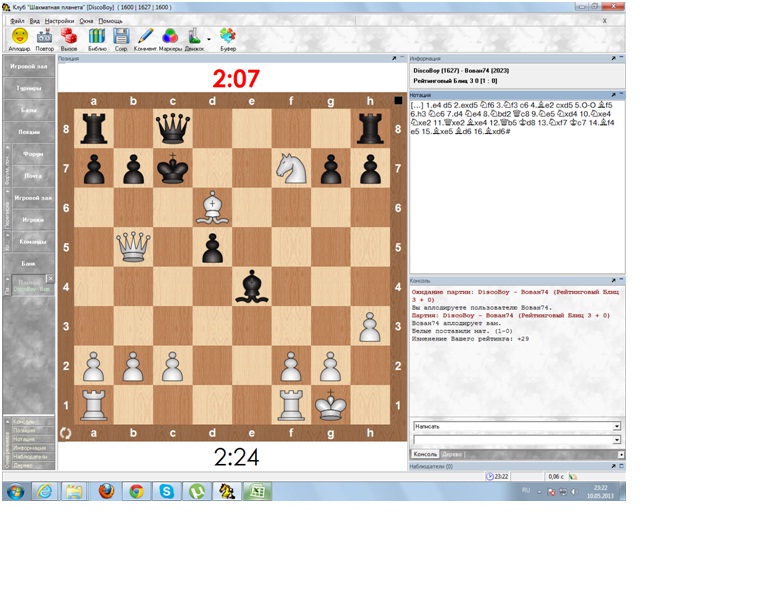This screenshot has height=614, width=768.
Task: Open uTorrent from the taskbar
Action: (x=197, y=491)
